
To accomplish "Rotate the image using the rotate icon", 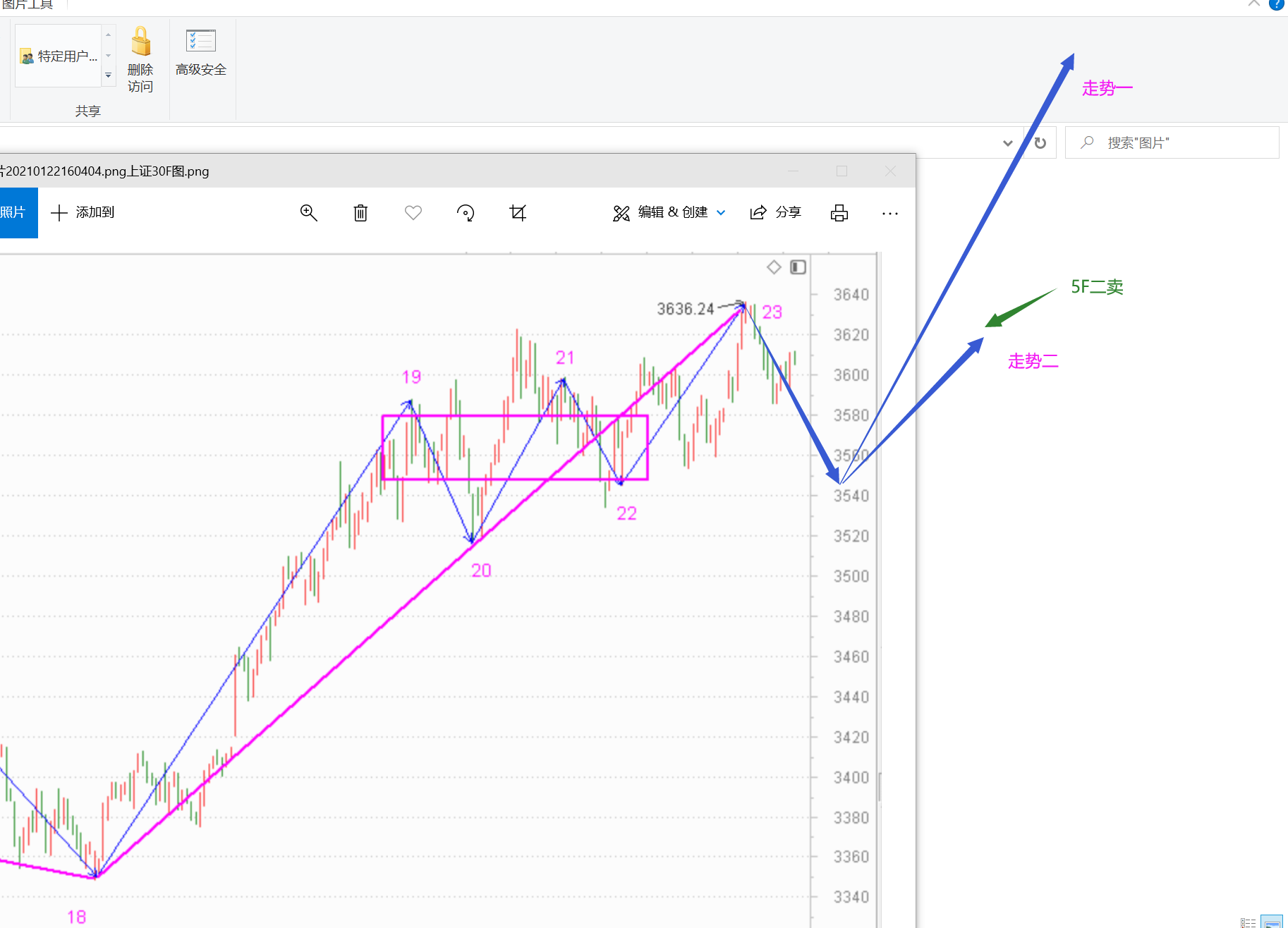I will pyautogui.click(x=466, y=213).
